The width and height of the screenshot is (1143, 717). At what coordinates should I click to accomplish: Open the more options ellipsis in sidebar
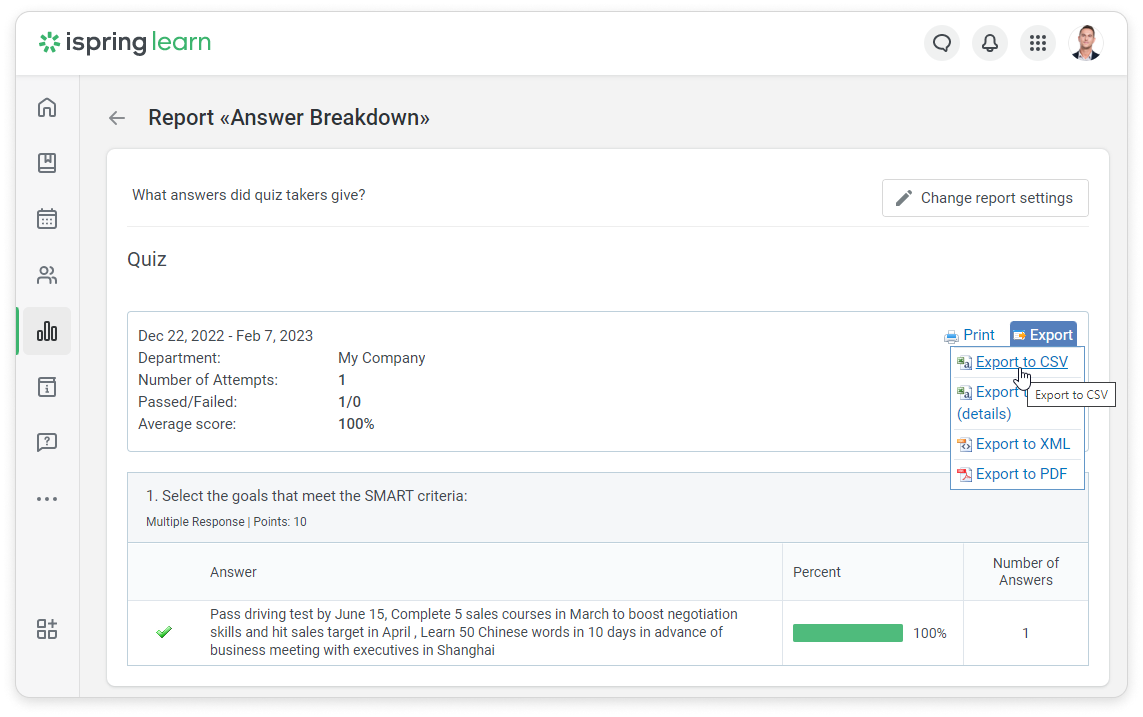47,499
